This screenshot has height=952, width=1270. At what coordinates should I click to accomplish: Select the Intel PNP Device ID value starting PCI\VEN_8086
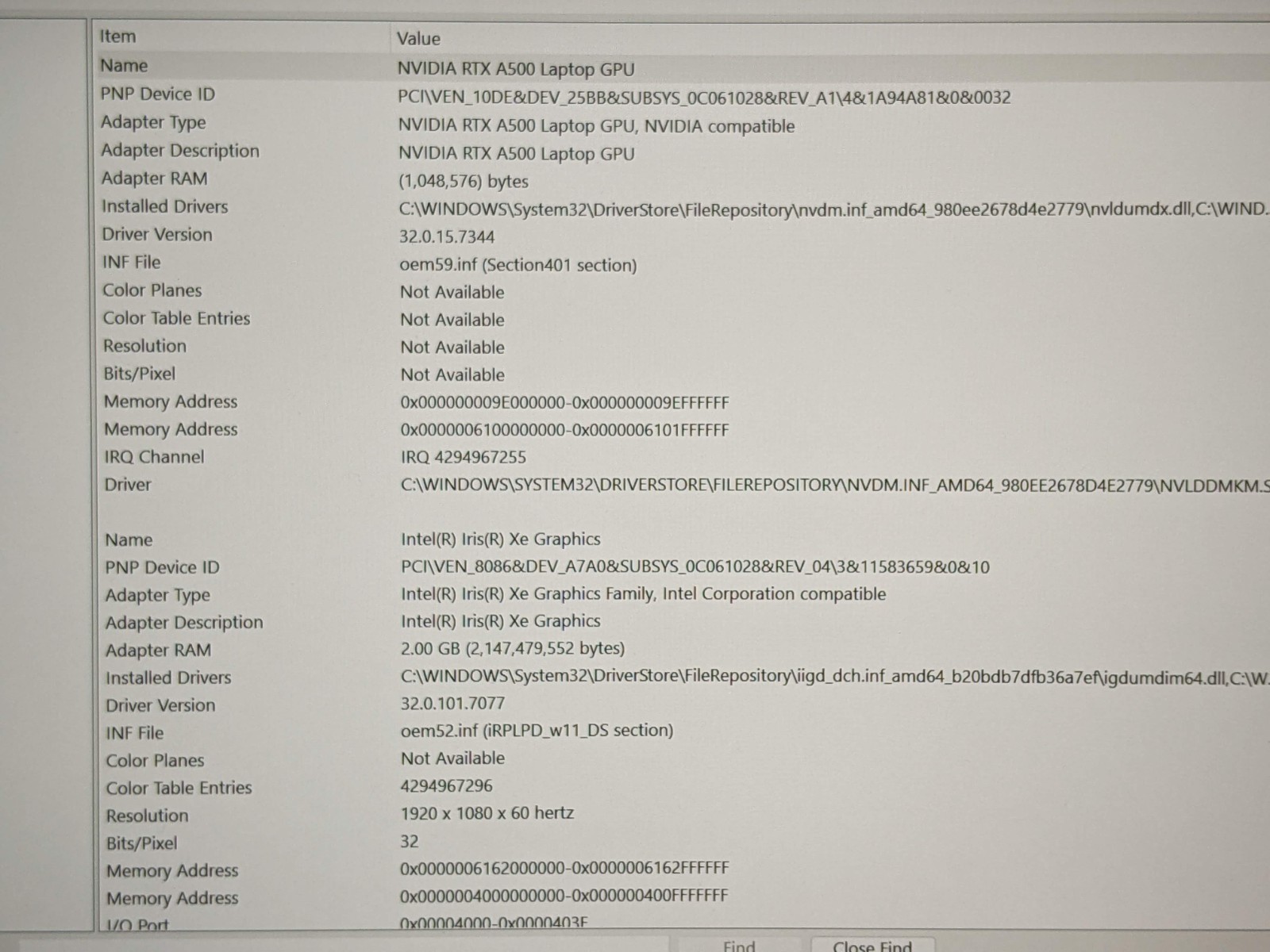pos(695,567)
